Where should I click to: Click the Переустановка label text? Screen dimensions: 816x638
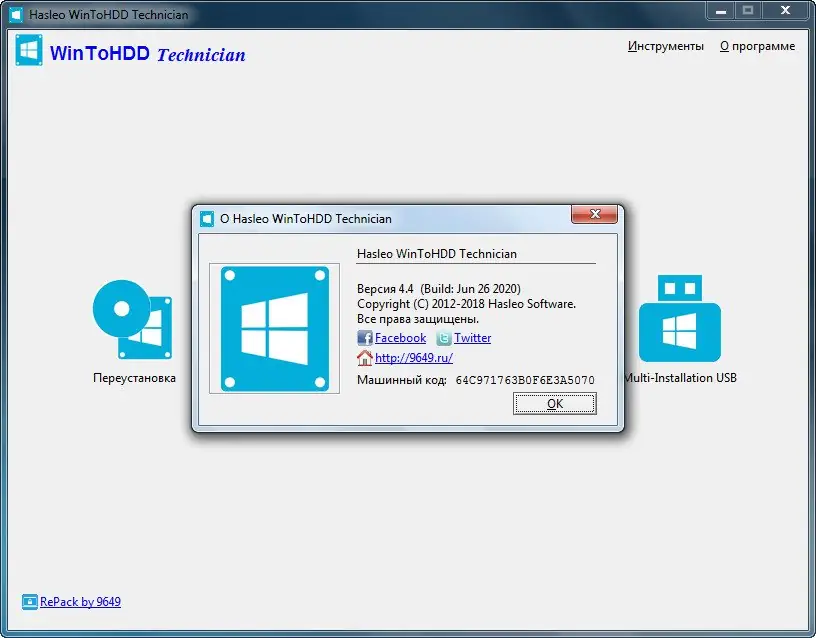(x=134, y=378)
